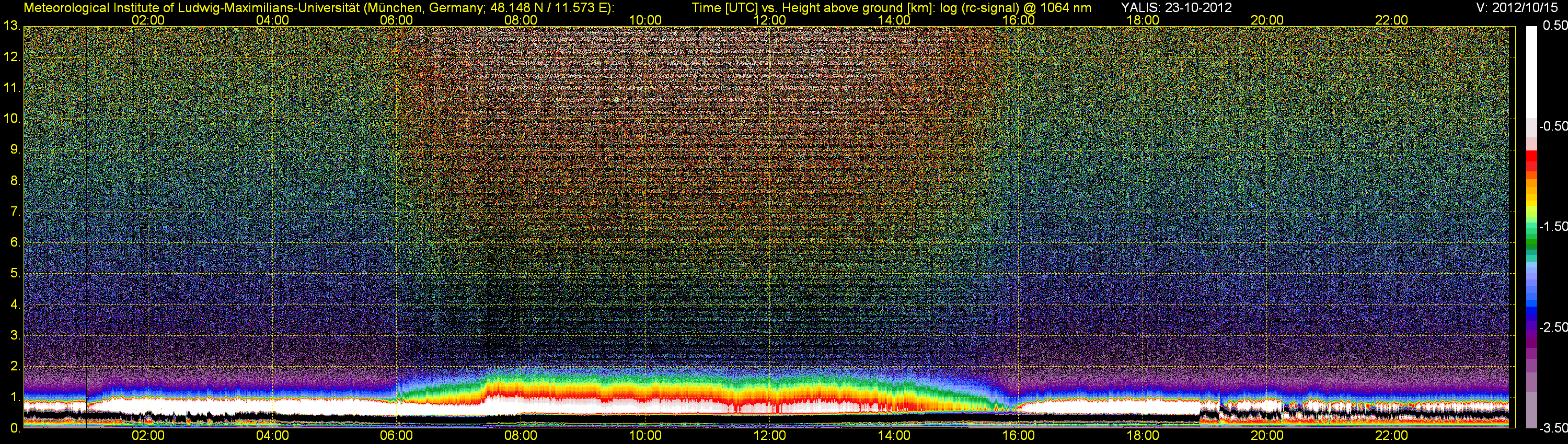The height and width of the screenshot is (444, 1568).
Task: Click the V: 2012/10/15 version label
Action: pyautogui.click(x=1518, y=8)
